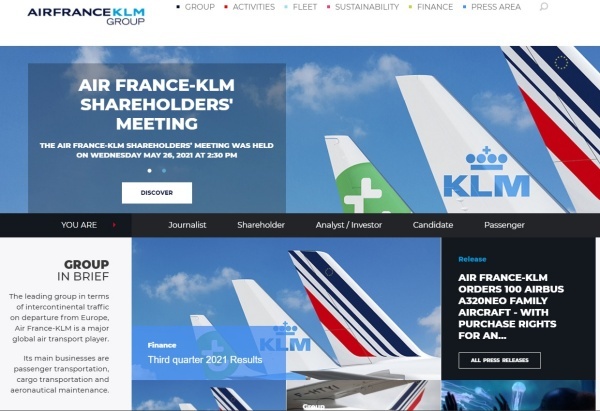Open the FINANCE navigation menu
600x411 pixels.
[x=435, y=7]
